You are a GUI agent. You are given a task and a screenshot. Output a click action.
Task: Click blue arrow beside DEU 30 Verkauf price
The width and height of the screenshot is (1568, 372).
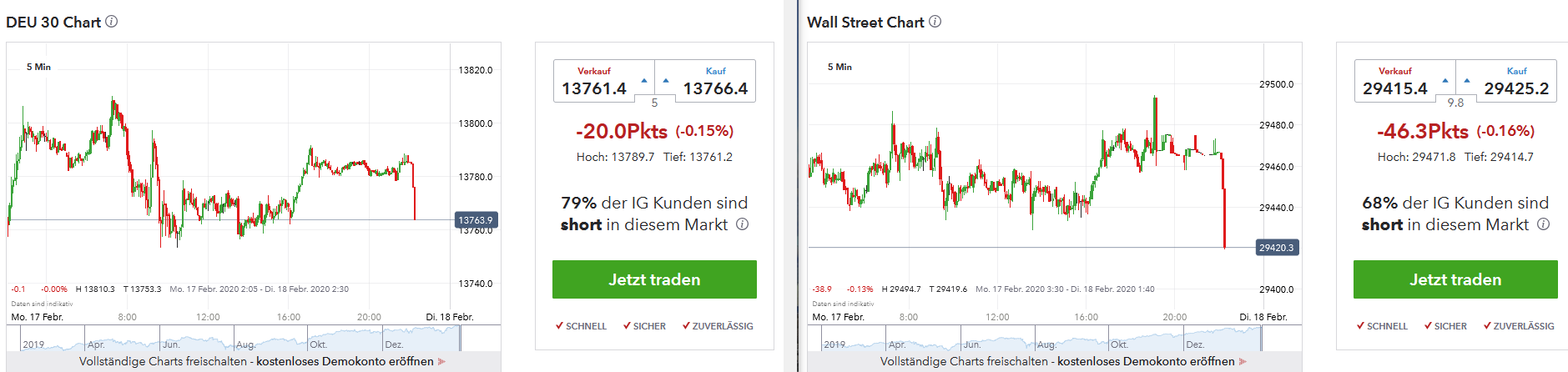click(644, 81)
